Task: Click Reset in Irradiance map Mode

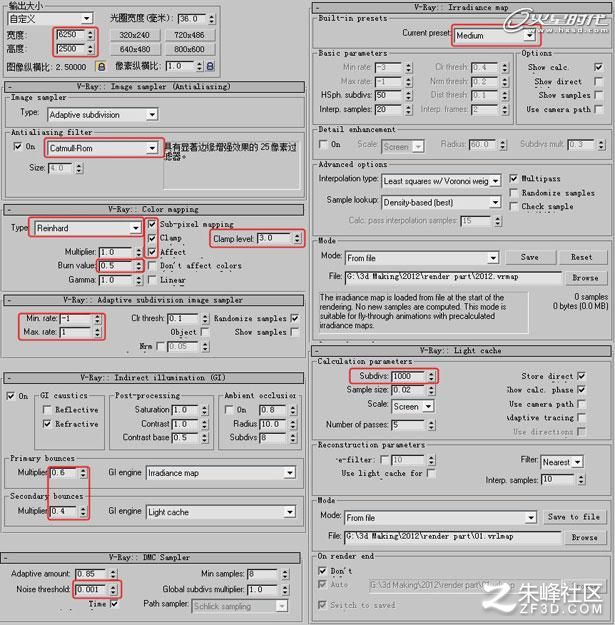Action: (582, 257)
